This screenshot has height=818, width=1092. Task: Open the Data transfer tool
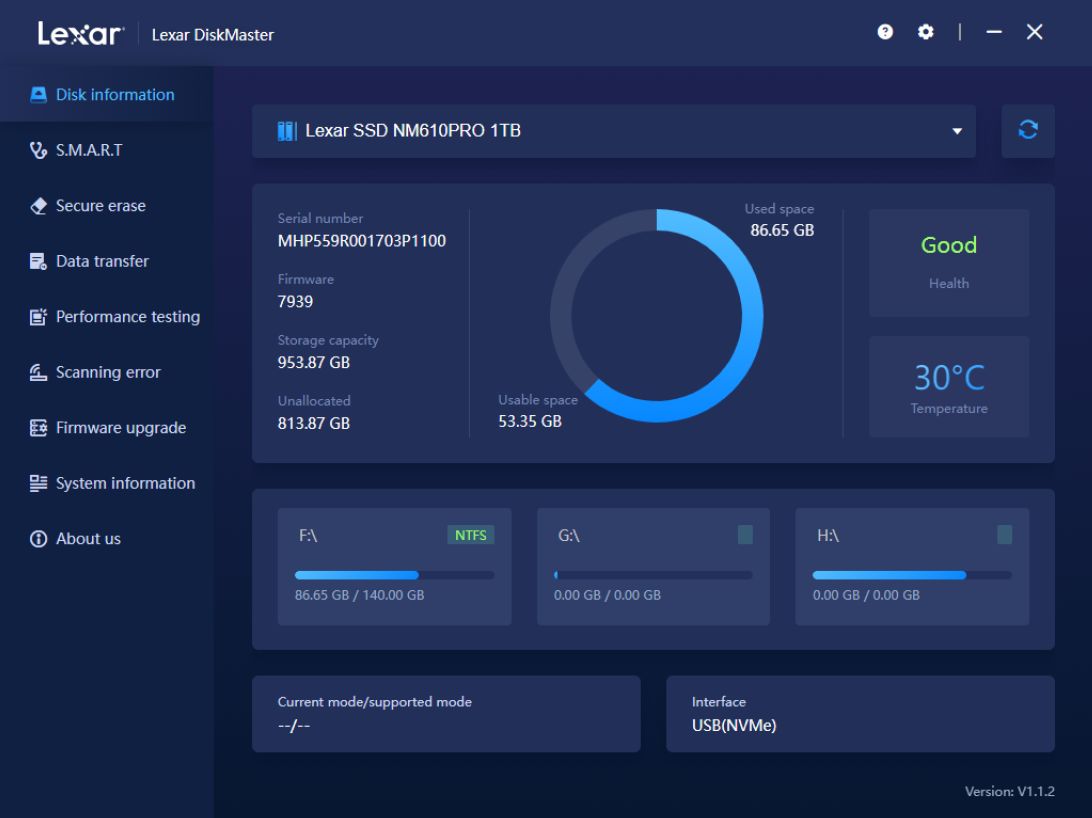tap(37, 261)
